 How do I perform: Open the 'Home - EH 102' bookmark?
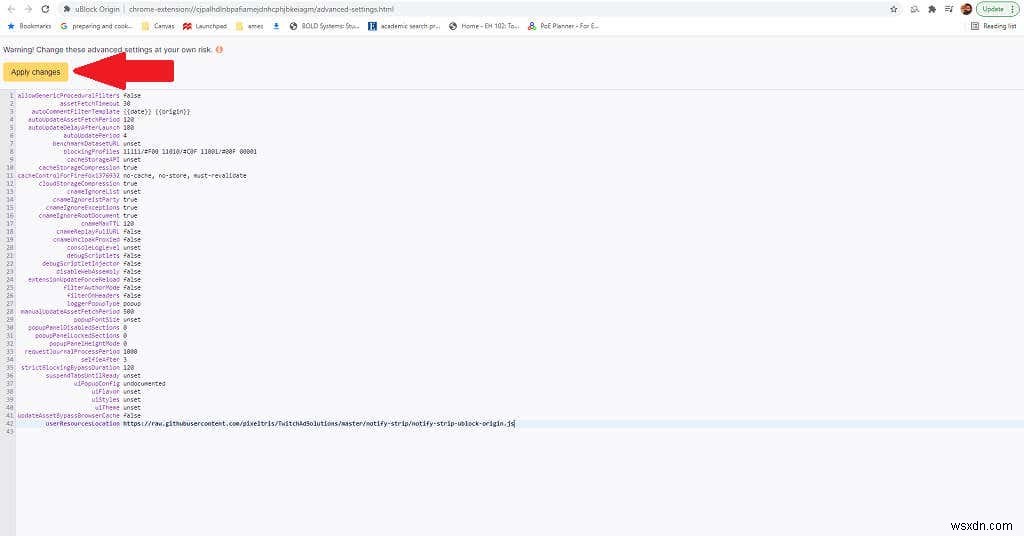[484, 26]
